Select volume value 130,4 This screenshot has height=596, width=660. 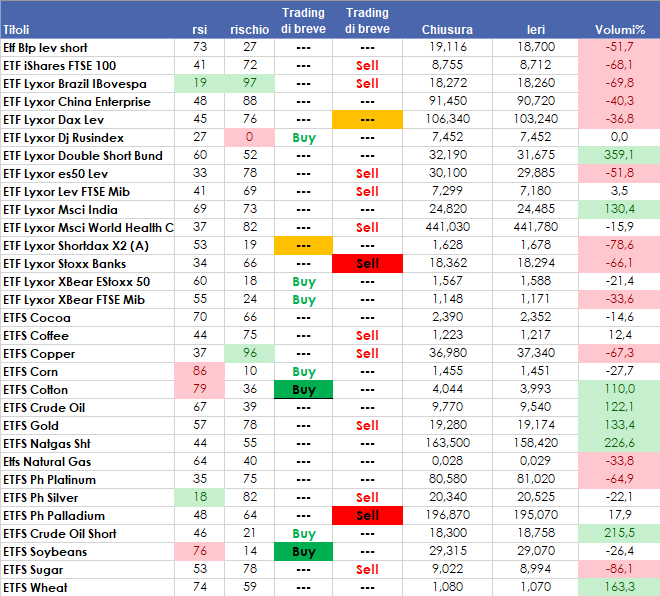coord(619,209)
